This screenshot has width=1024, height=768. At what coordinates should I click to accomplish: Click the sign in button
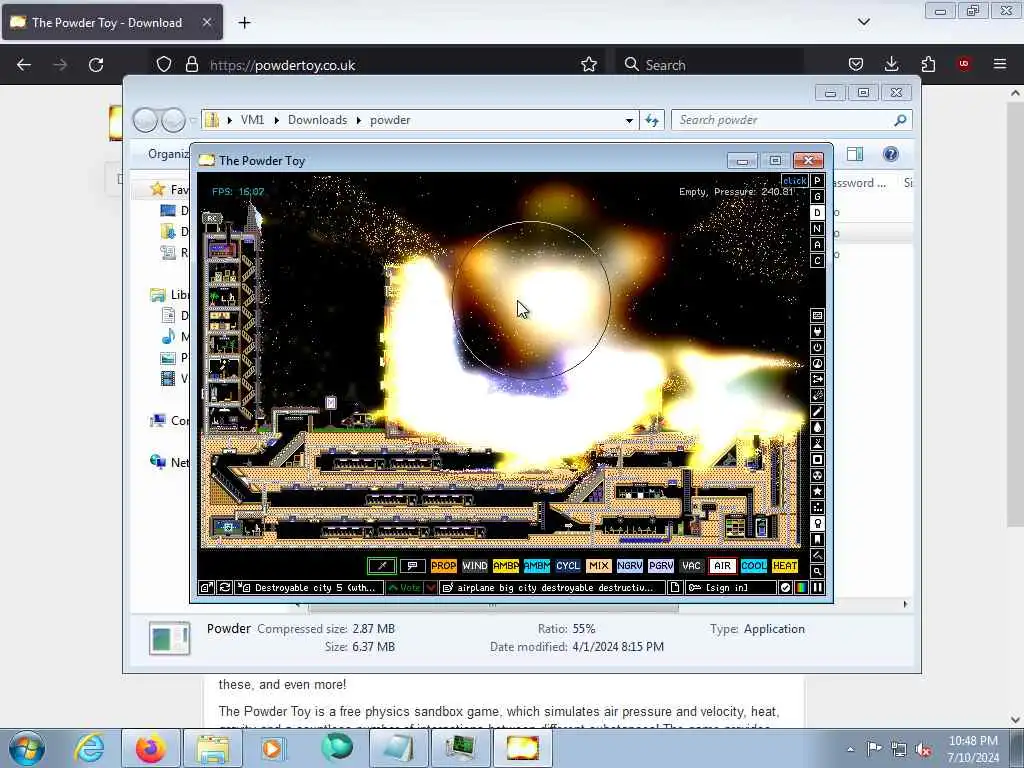click(x=731, y=588)
